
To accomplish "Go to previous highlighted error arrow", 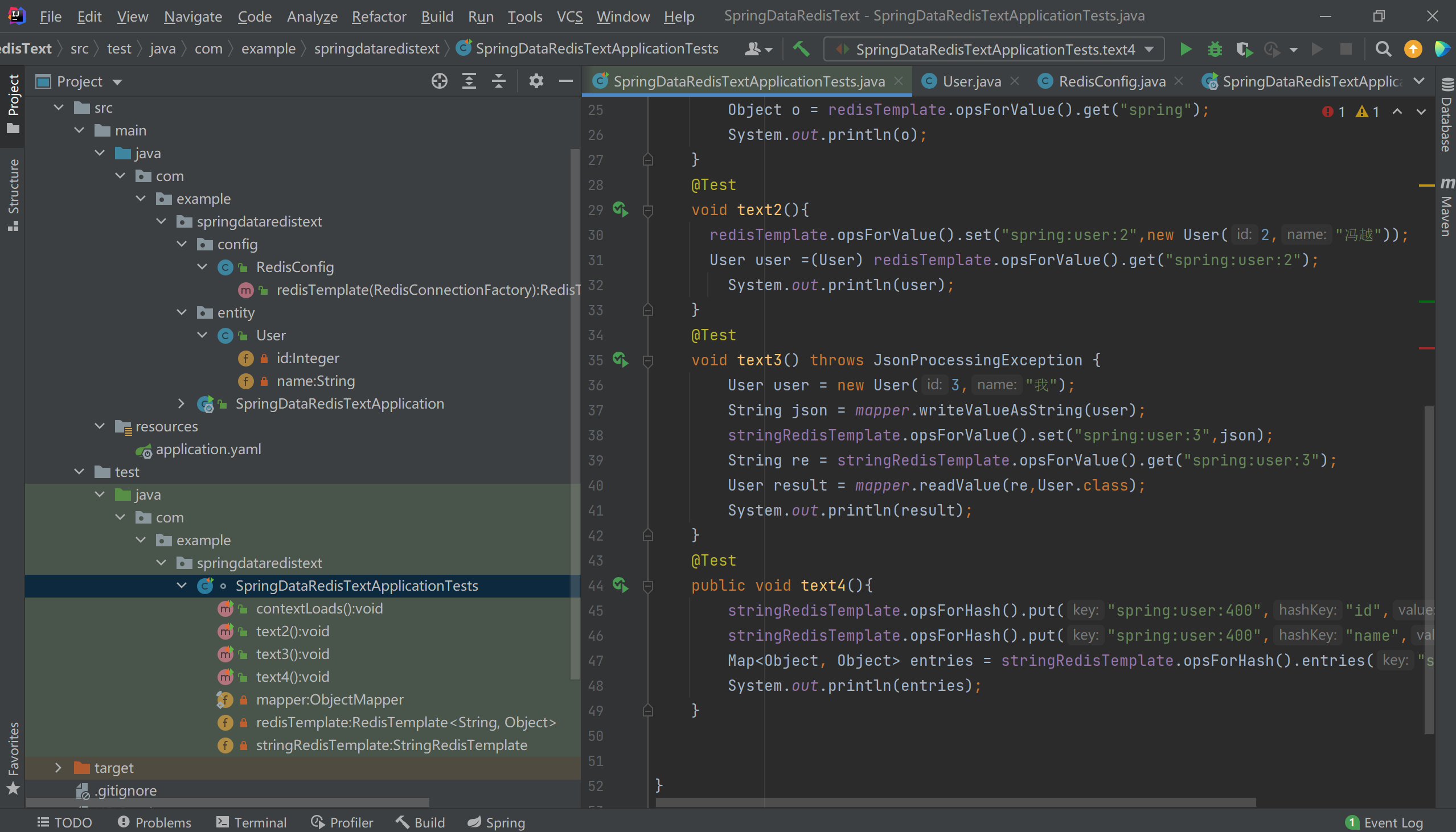I will click(x=1397, y=112).
